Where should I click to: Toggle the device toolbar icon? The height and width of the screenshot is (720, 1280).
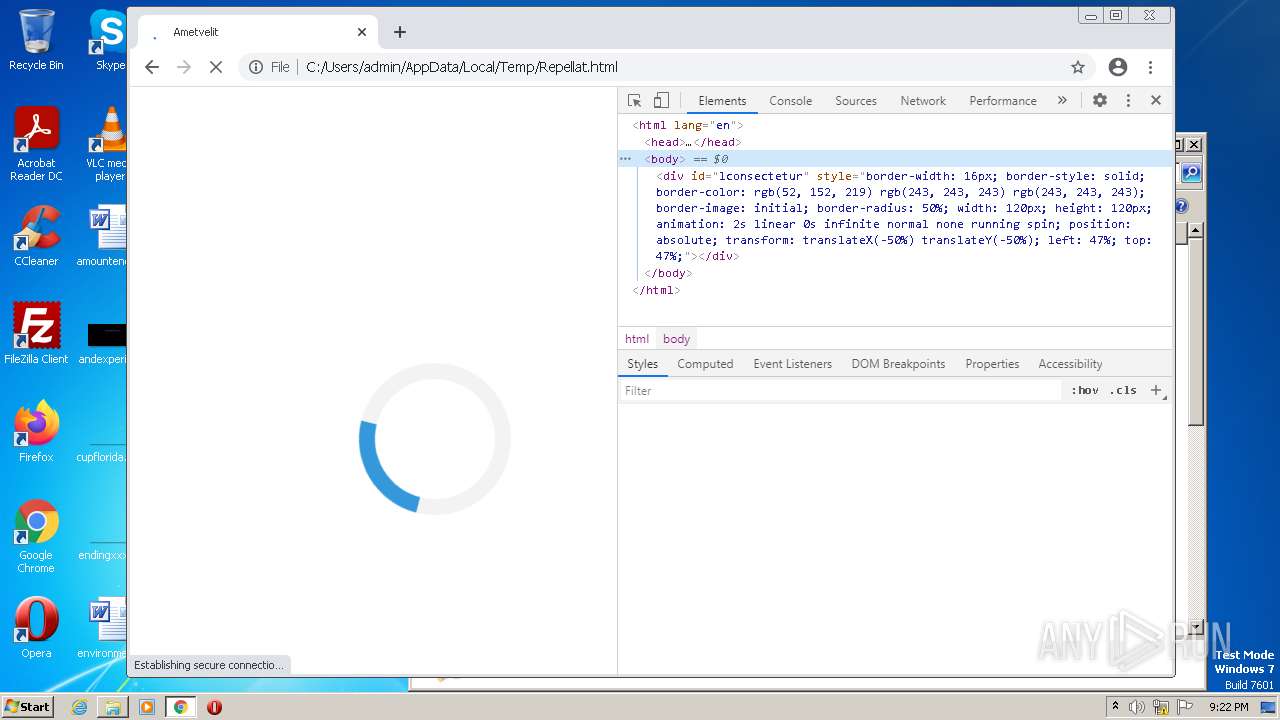pos(661,100)
